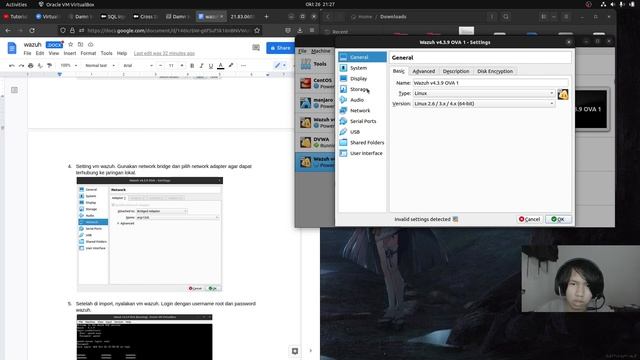Bookmark the page with star icon

[257, 30]
